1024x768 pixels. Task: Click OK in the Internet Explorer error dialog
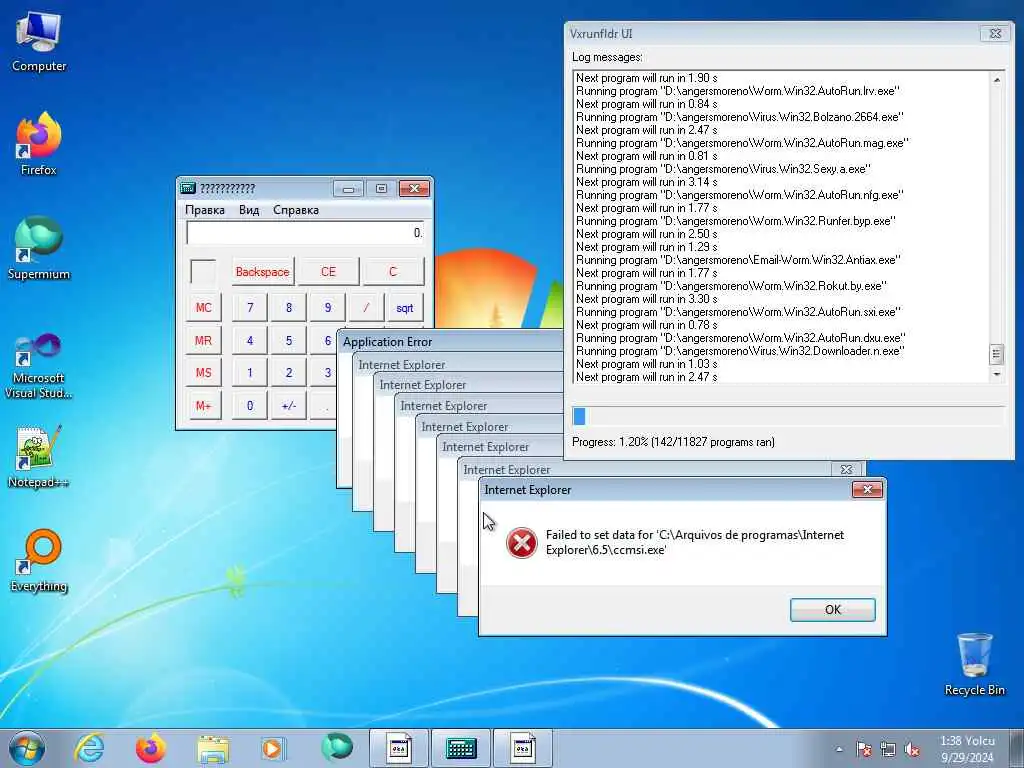click(833, 609)
